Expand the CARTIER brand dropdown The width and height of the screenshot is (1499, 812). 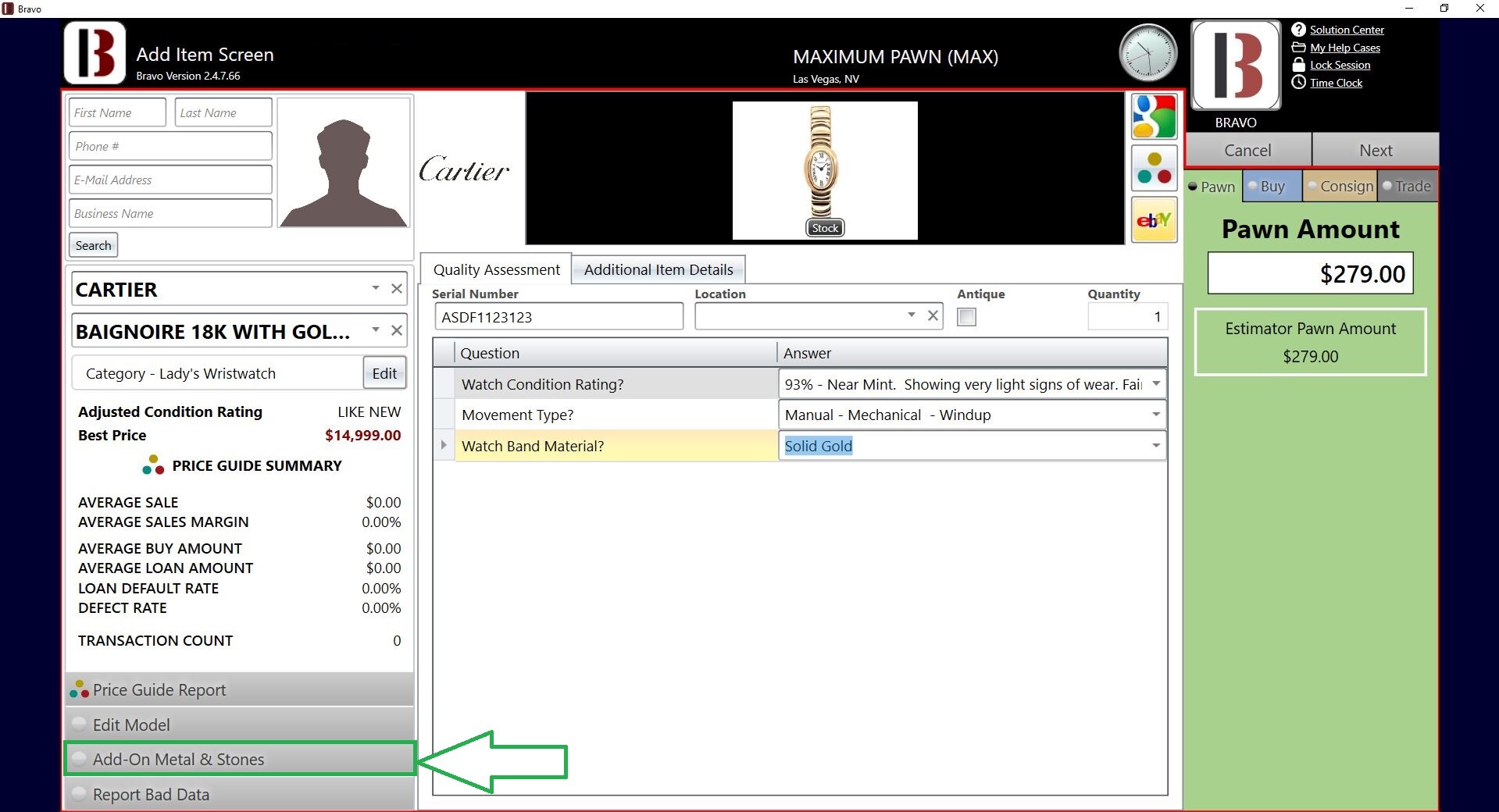click(x=376, y=288)
